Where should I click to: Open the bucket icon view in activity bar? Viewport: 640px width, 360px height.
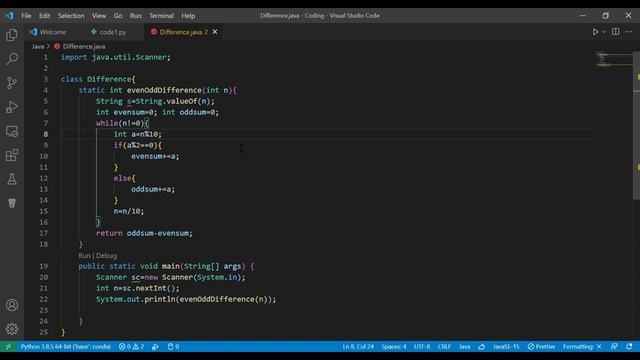coord(12,203)
